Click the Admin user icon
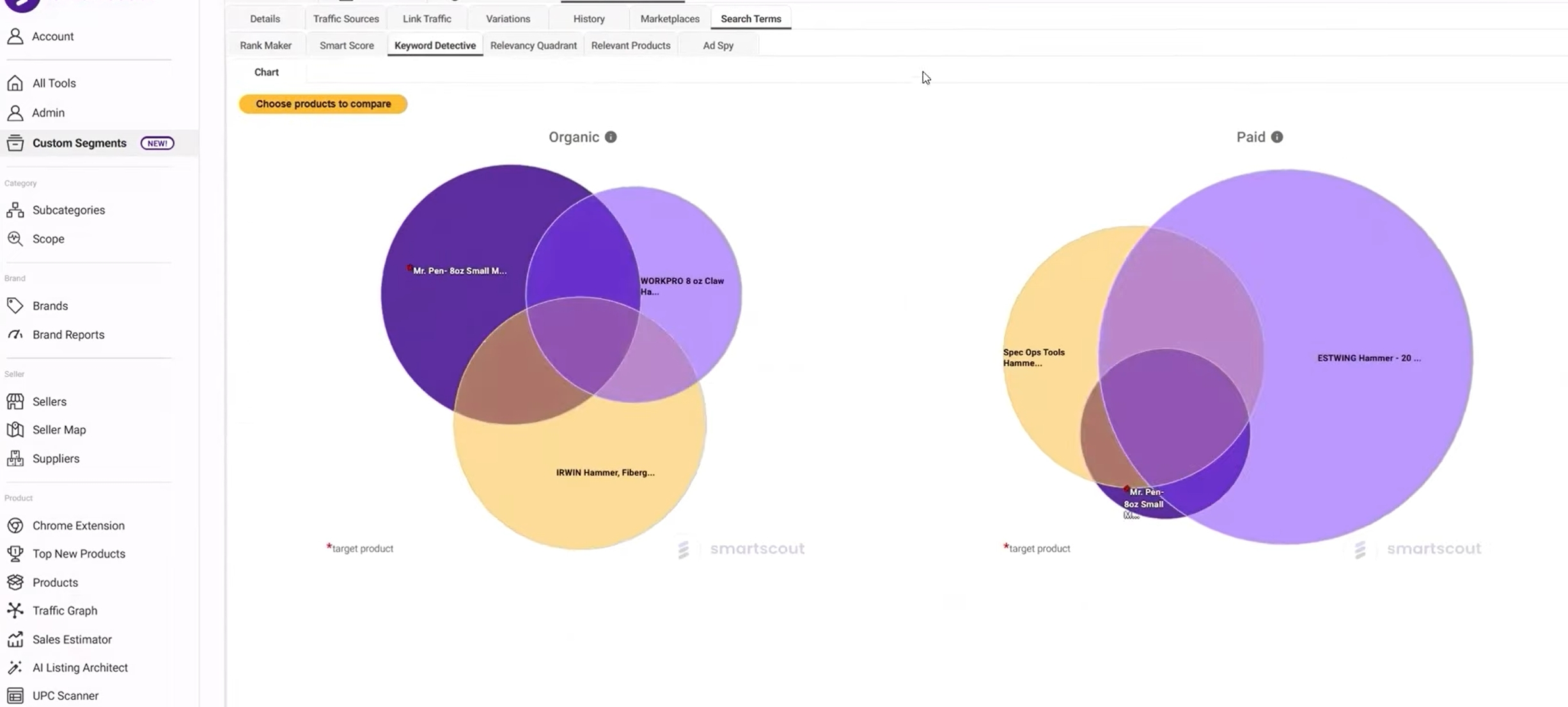Image resolution: width=1568 pixels, height=707 pixels. click(x=15, y=113)
